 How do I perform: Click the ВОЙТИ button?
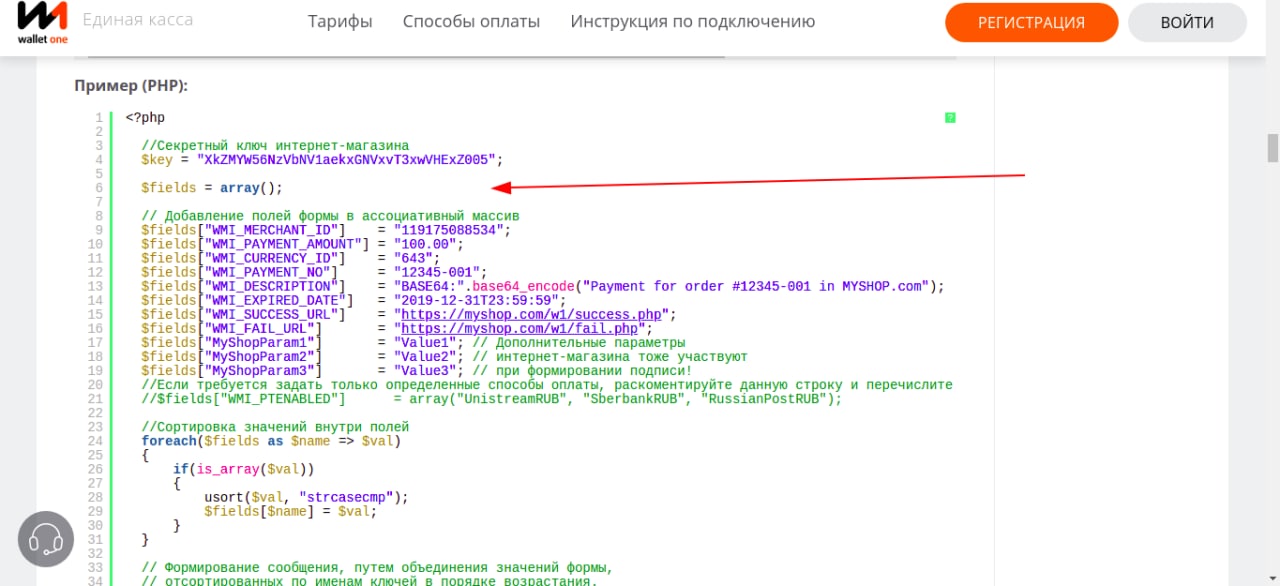pos(1187,22)
